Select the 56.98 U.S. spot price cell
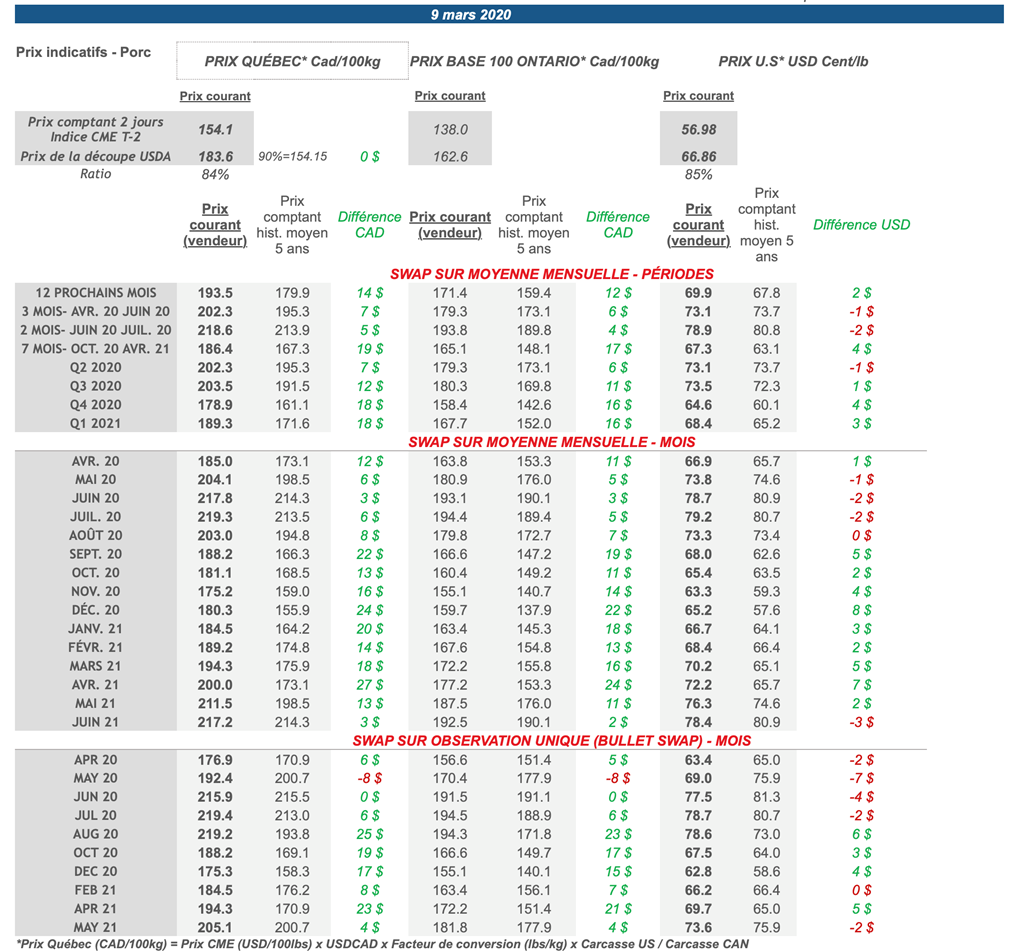This screenshot has height=951, width=1024. (x=698, y=129)
